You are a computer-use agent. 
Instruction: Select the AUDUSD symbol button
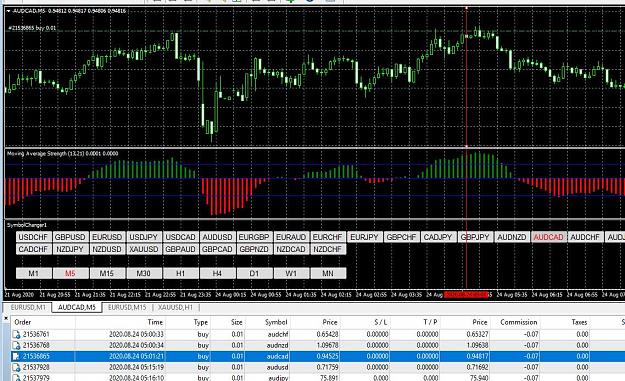(217, 237)
